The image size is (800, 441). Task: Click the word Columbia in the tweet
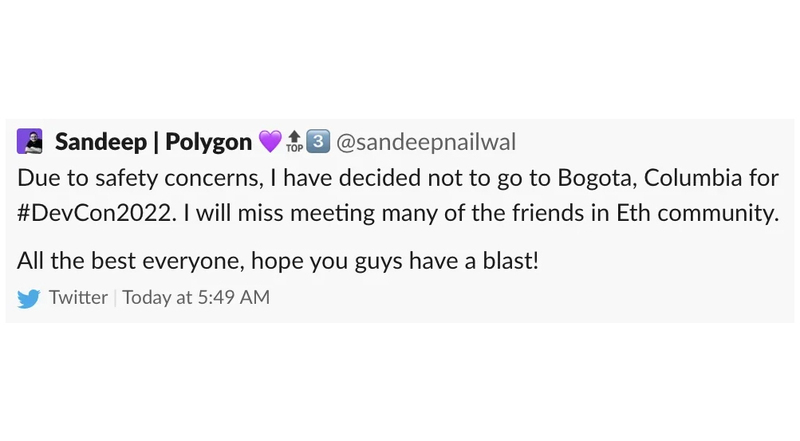[693, 178]
